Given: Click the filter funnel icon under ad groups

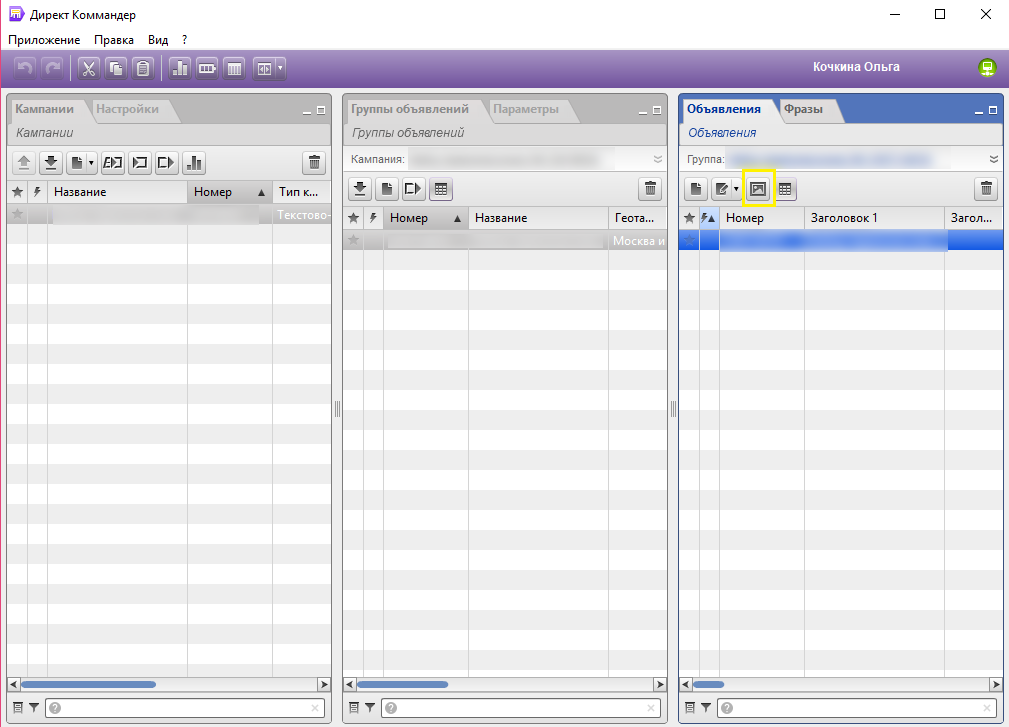Looking at the screenshot, I should (370, 708).
